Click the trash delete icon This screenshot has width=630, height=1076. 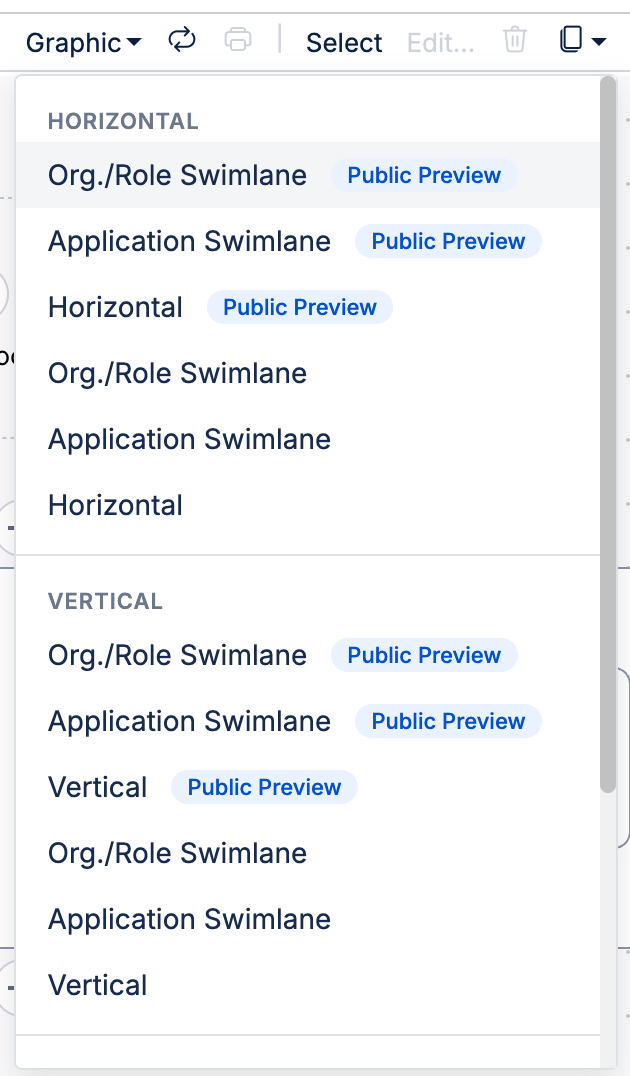point(514,40)
